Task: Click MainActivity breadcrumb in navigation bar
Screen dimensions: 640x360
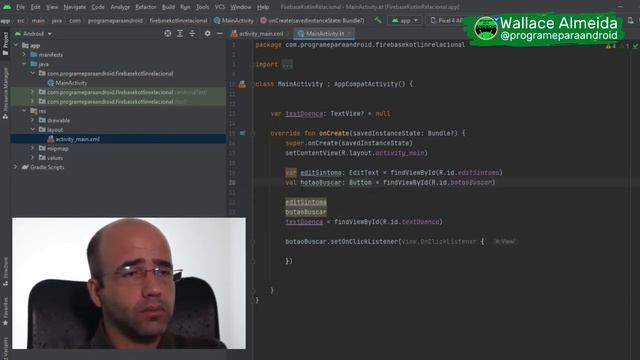Action: 234,20
